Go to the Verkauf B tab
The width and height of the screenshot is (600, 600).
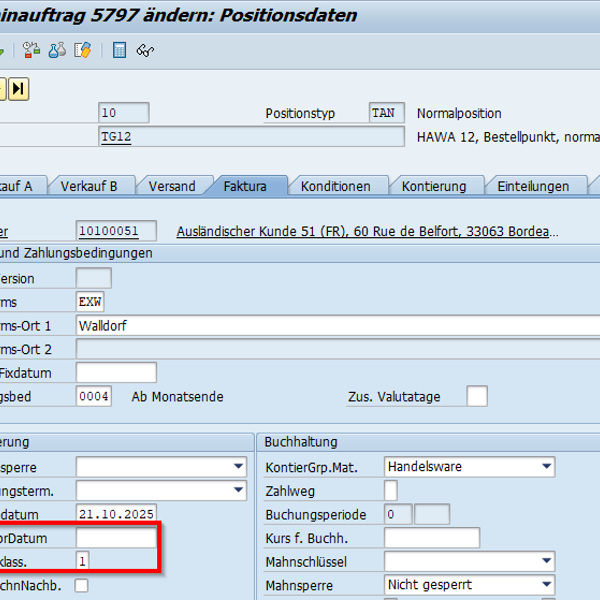pyautogui.click(x=89, y=186)
